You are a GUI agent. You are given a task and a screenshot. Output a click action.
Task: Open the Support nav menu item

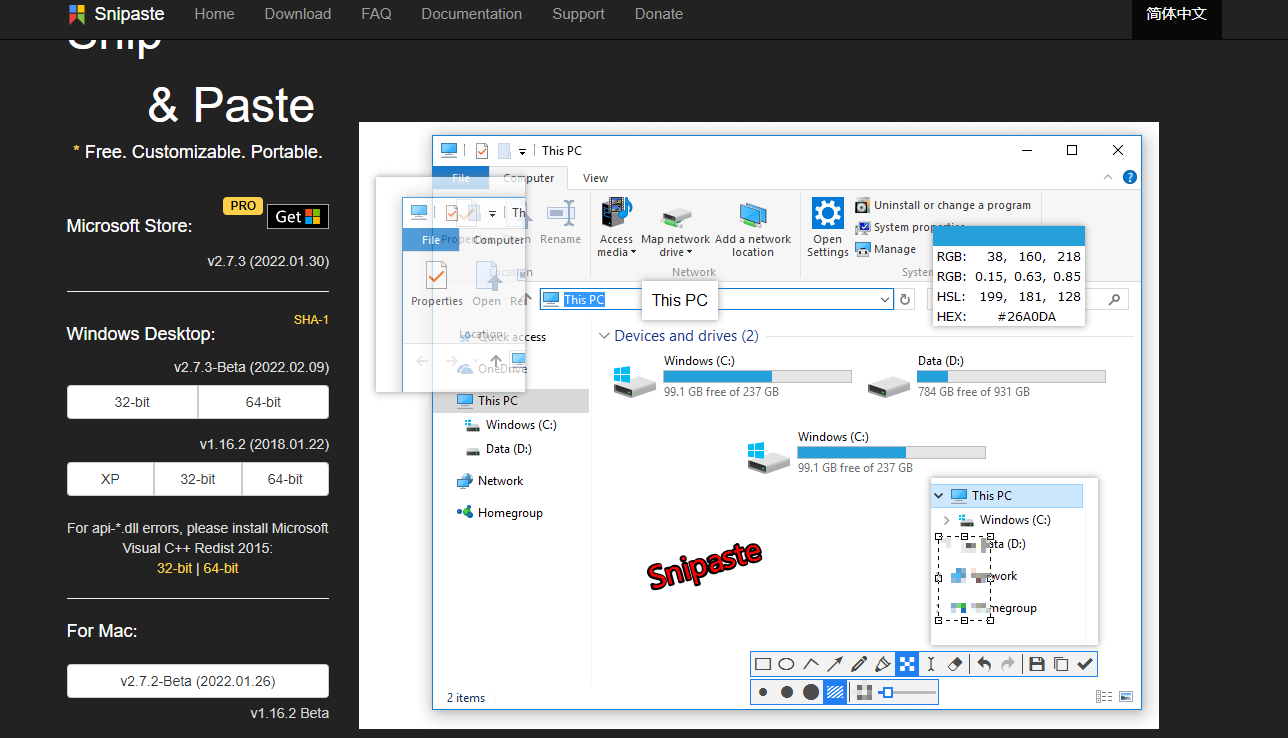point(578,14)
